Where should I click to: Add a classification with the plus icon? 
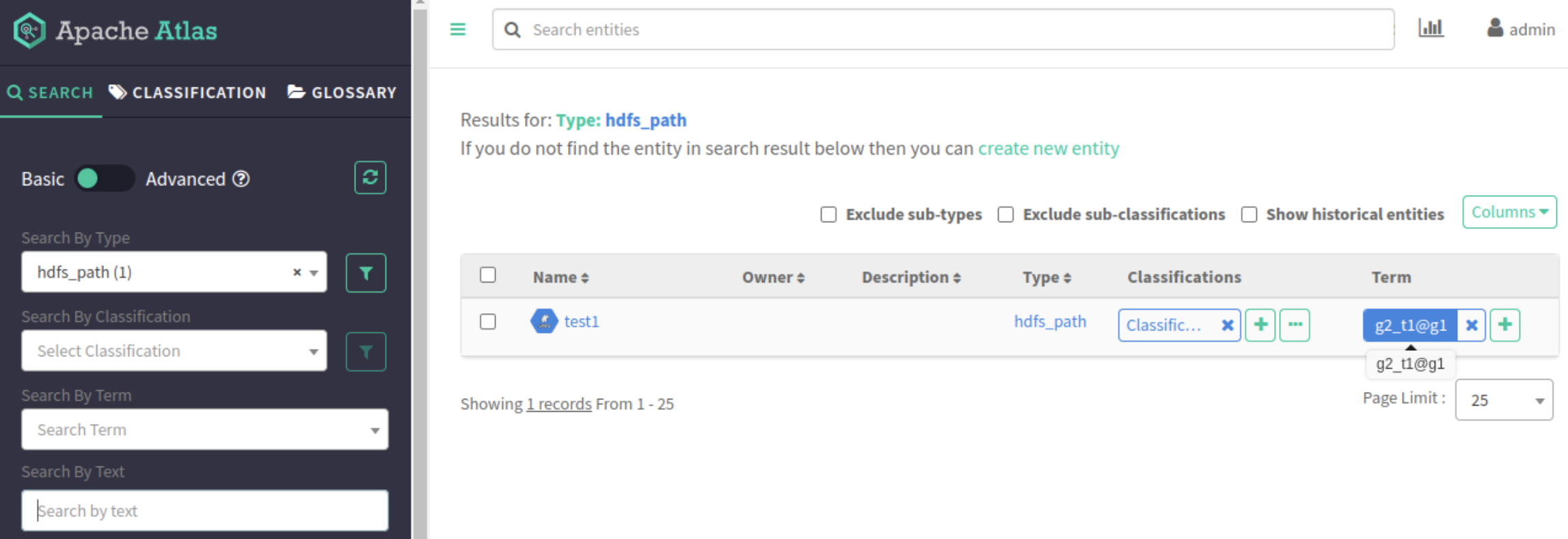tap(1260, 325)
